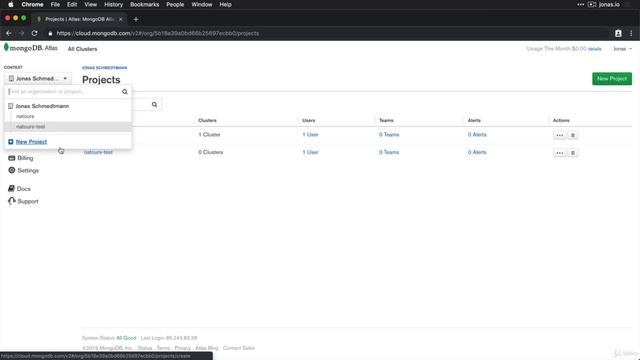This screenshot has width=640, height=360.
Task: Open the Apple menu
Action: [11, 4]
